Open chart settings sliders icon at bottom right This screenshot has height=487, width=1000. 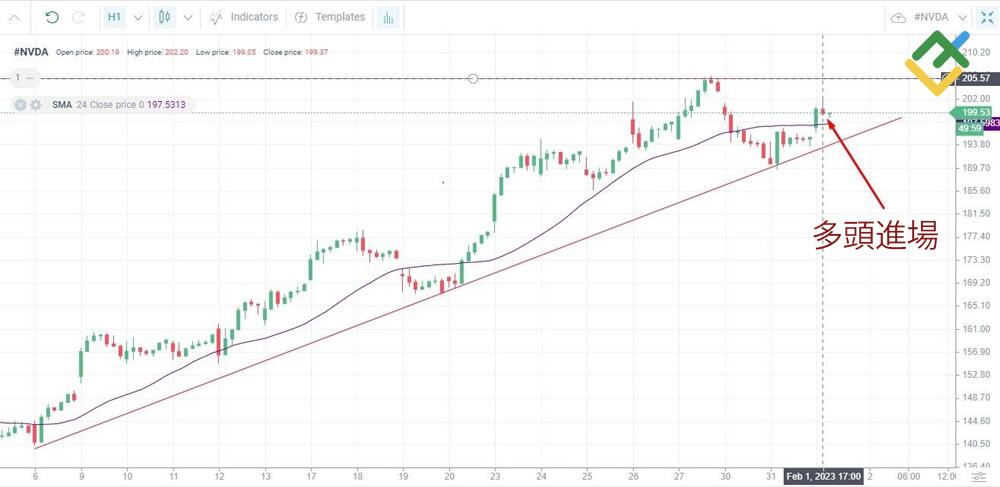pyautogui.click(x=978, y=477)
